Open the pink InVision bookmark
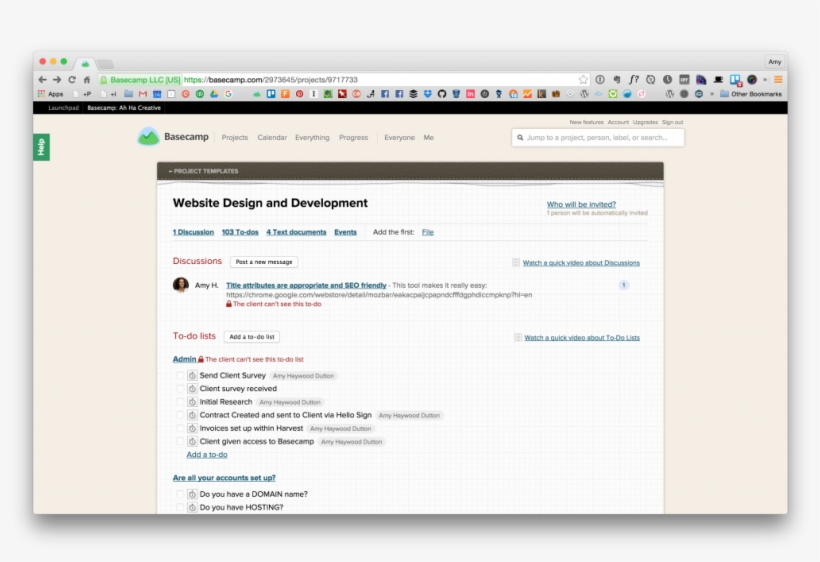The width and height of the screenshot is (820, 562). (470, 94)
